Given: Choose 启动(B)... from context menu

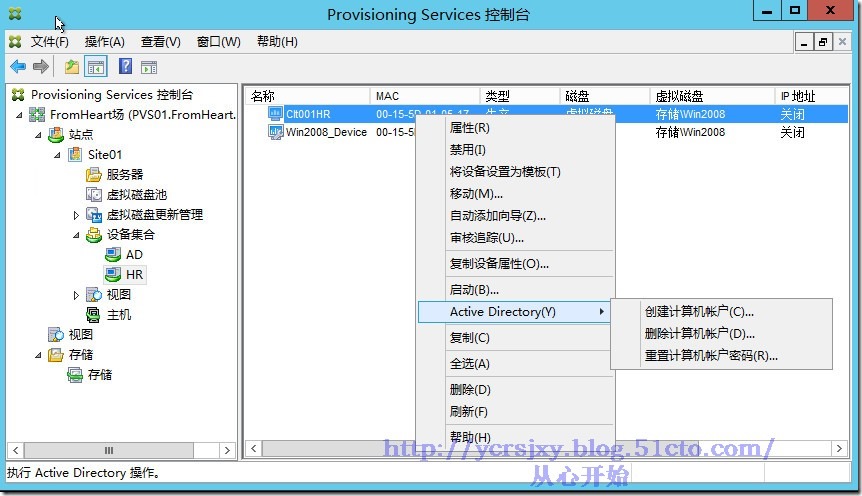Looking at the screenshot, I should coord(515,289).
